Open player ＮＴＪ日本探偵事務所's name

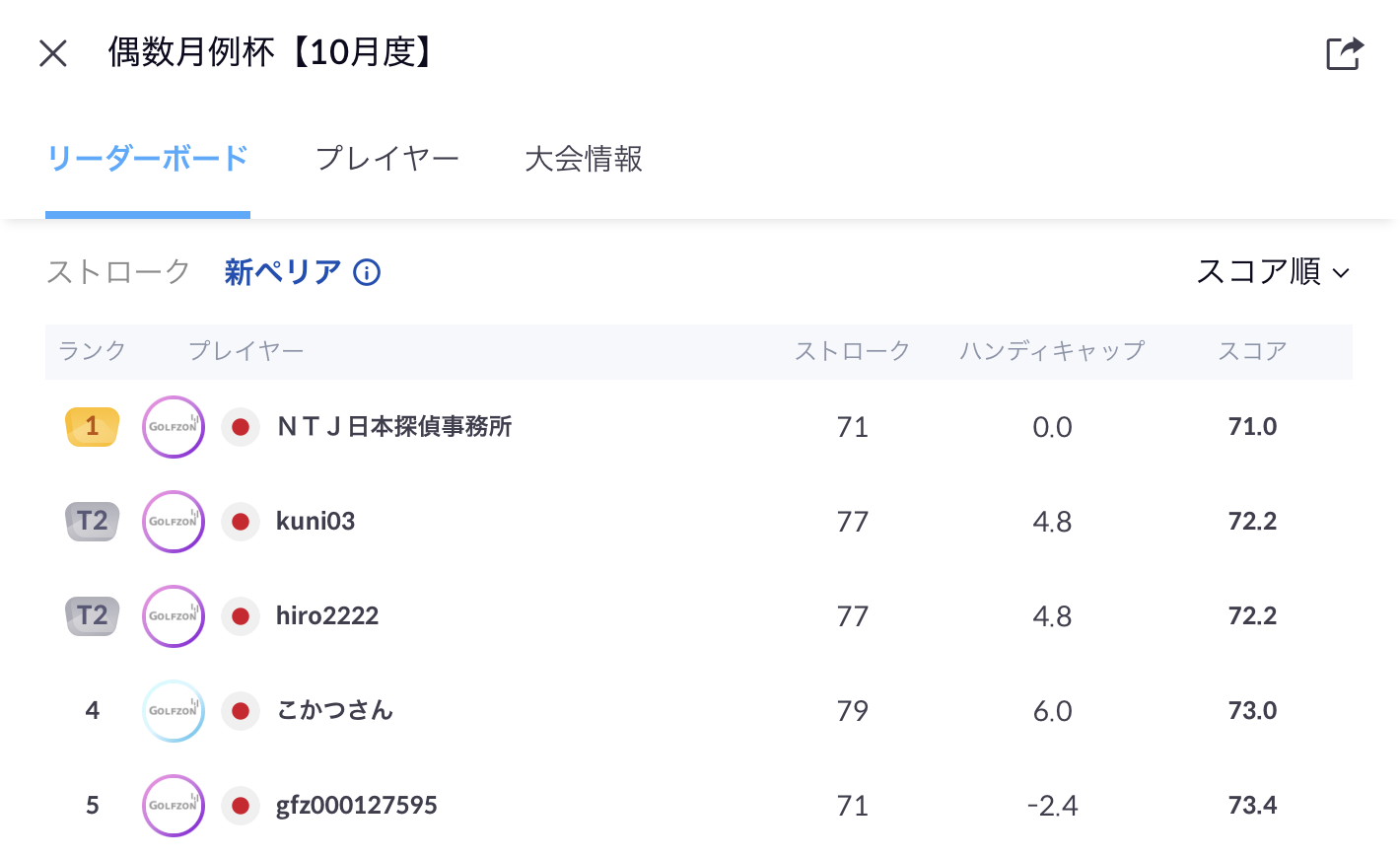pyautogui.click(x=394, y=427)
